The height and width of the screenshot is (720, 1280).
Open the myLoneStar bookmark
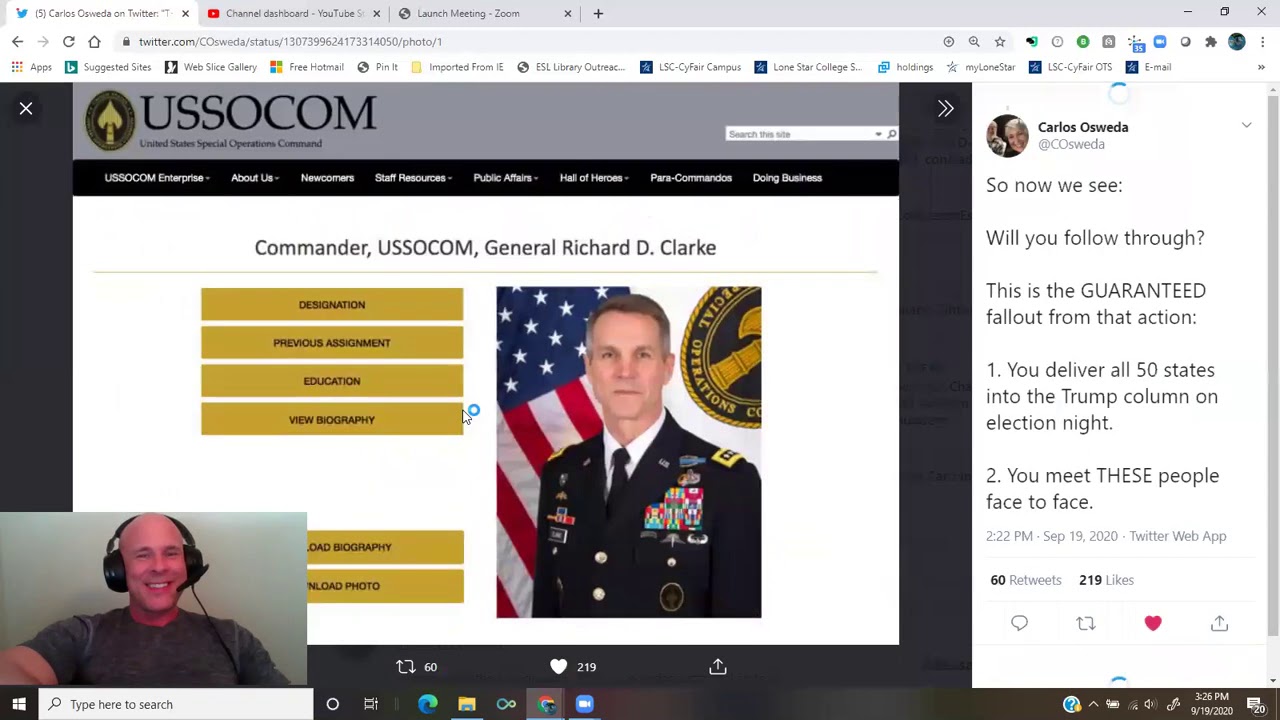pyautogui.click(x=980, y=67)
